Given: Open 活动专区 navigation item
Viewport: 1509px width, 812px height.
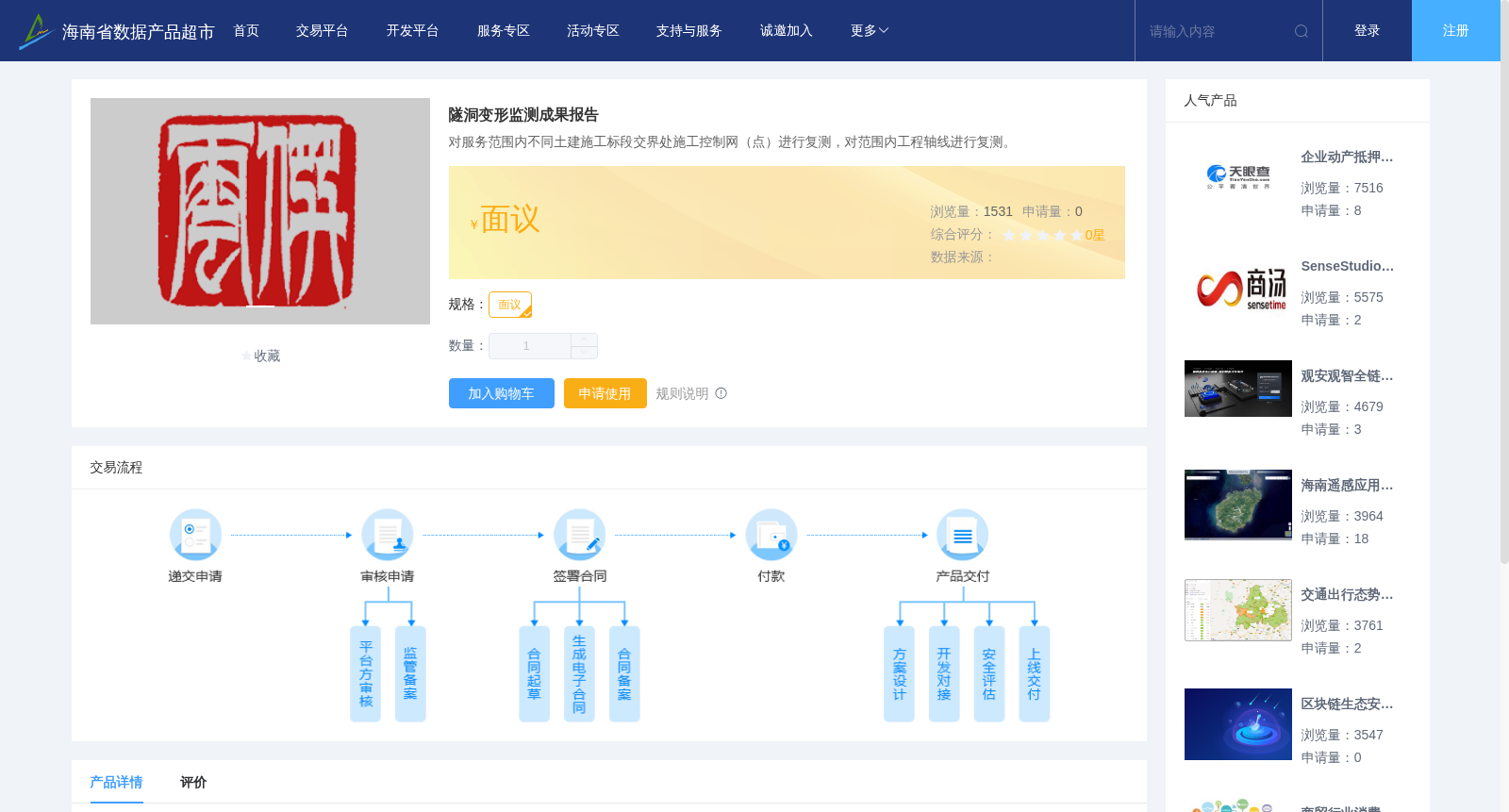Looking at the screenshot, I should click(x=593, y=31).
